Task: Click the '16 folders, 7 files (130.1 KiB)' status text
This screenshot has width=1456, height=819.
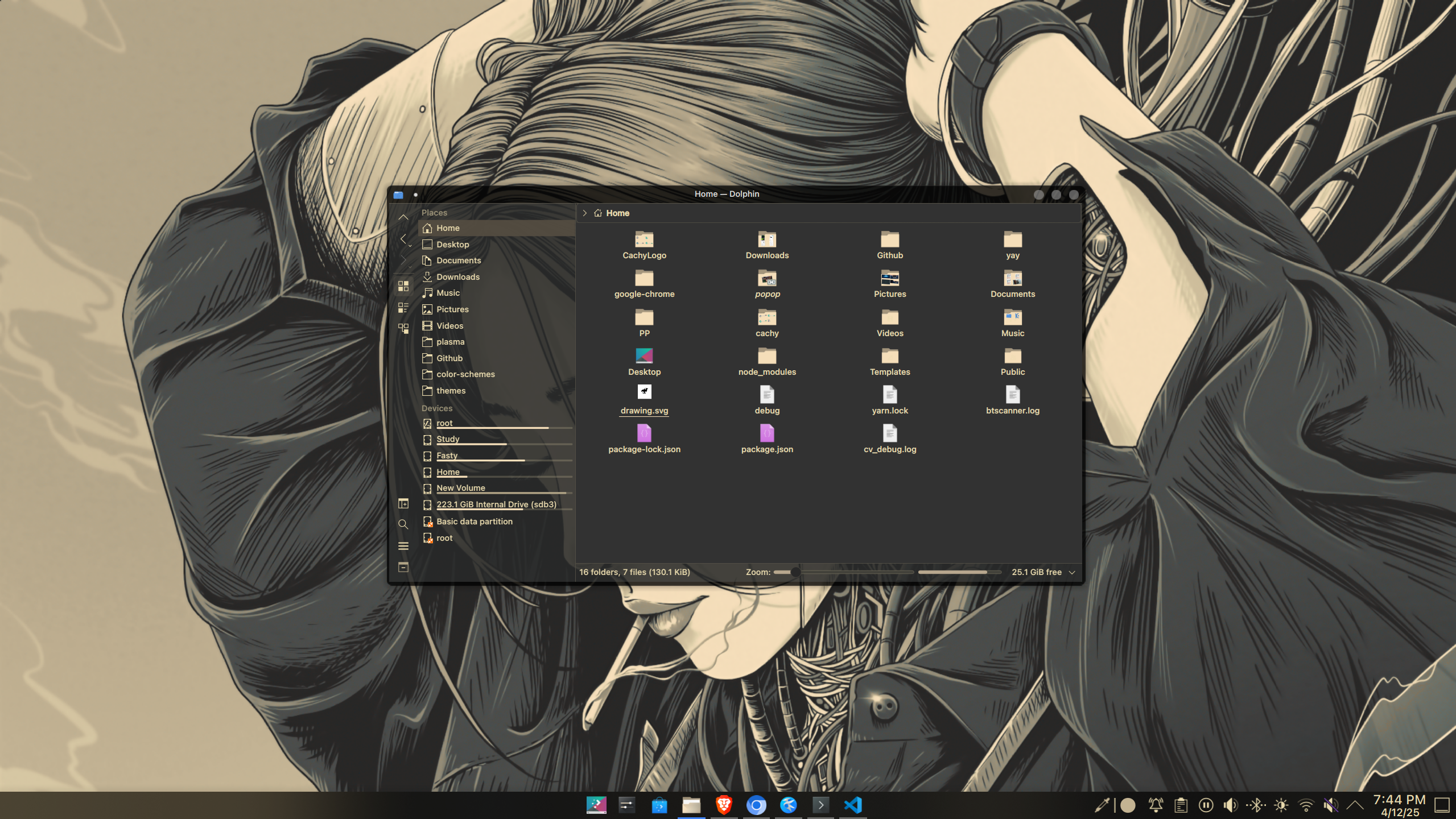Action: pos(634,572)
